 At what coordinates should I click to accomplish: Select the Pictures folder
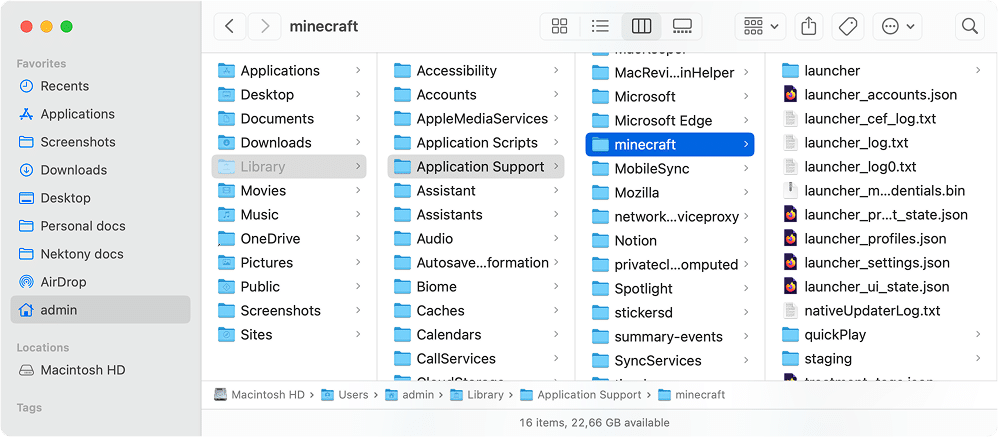(289, 263)
